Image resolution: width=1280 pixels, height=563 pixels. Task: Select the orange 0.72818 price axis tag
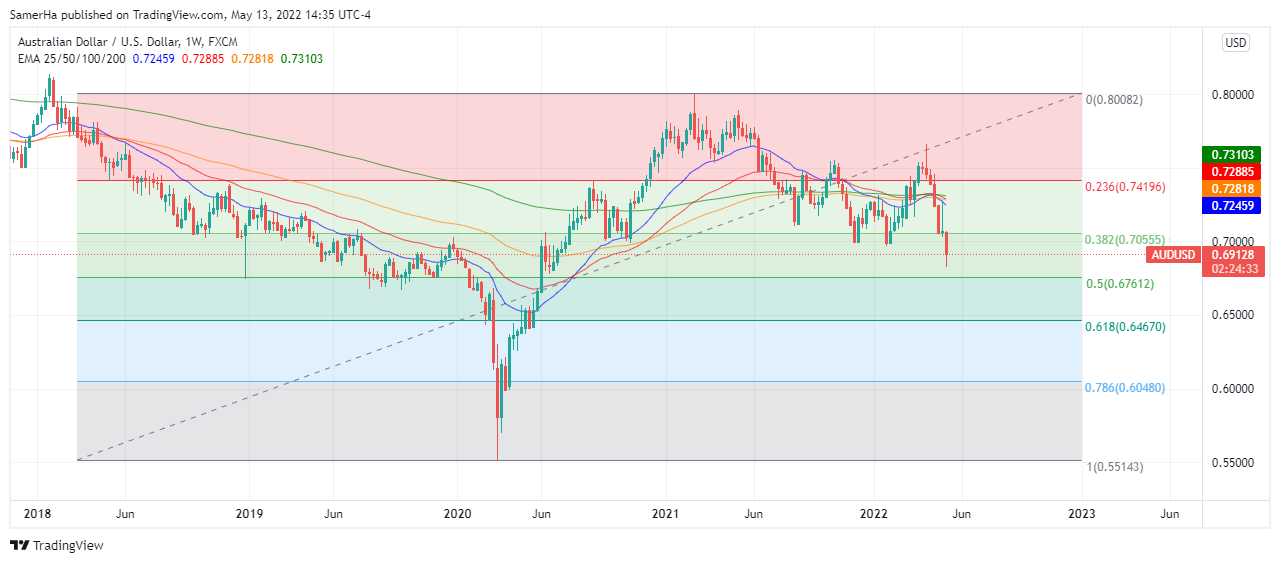click(x=1233, y=188)
